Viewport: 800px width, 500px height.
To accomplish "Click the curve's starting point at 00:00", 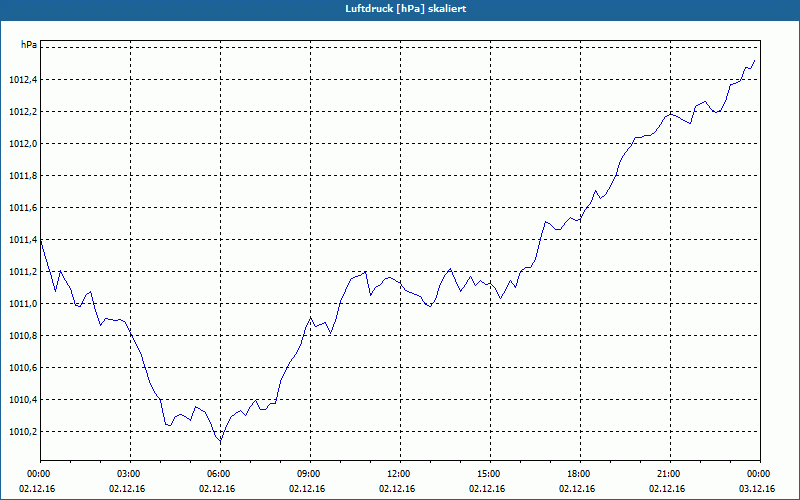I will 41,240.
